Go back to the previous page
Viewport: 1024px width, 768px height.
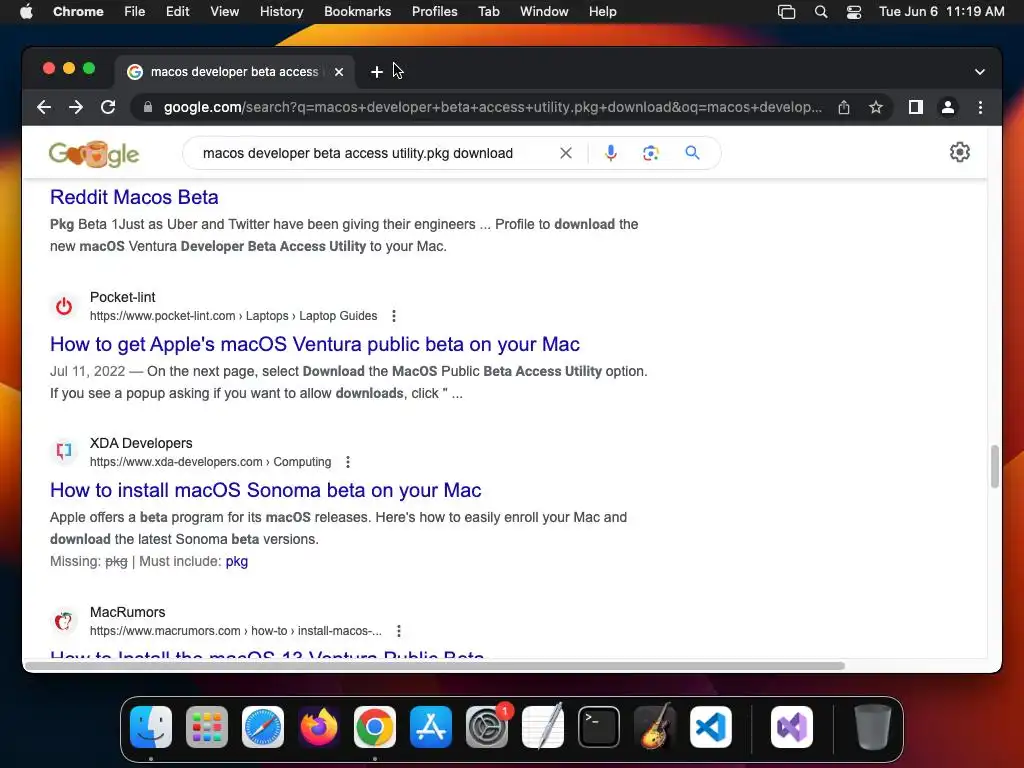pyautogui.click(x=44, y=107)
